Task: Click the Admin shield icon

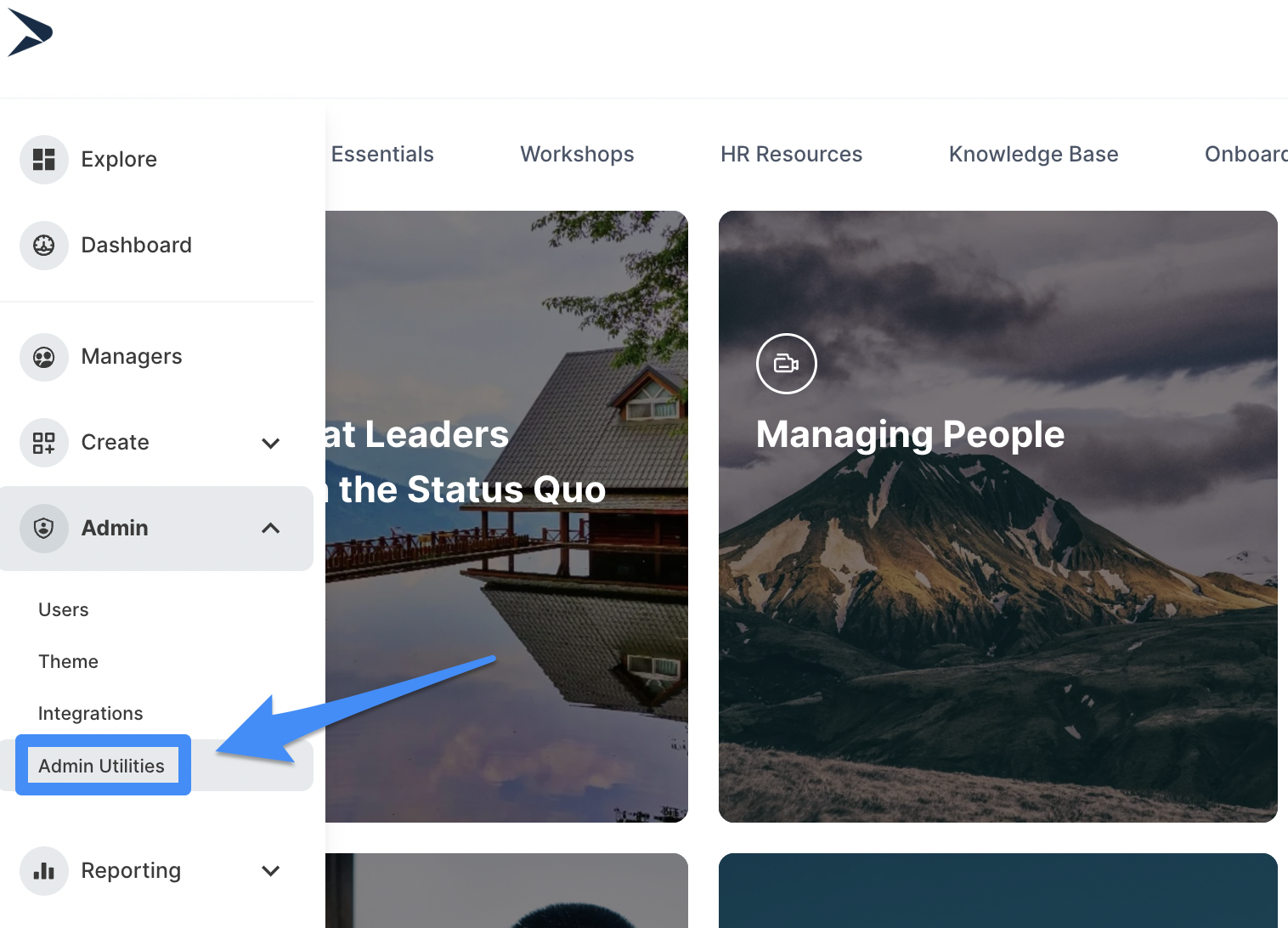Action: pos(44,529)
